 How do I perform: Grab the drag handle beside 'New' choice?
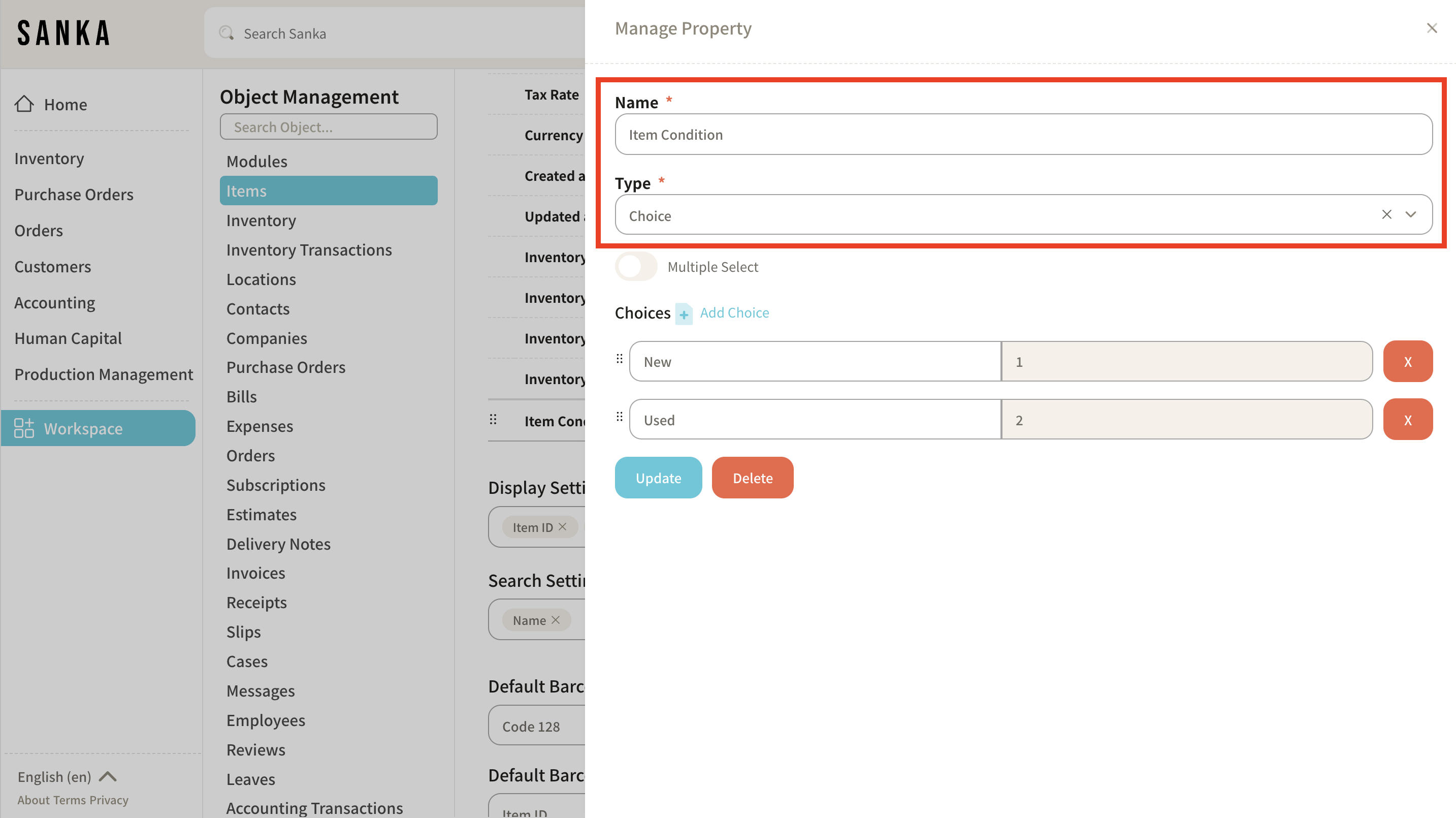click(620, 358)
